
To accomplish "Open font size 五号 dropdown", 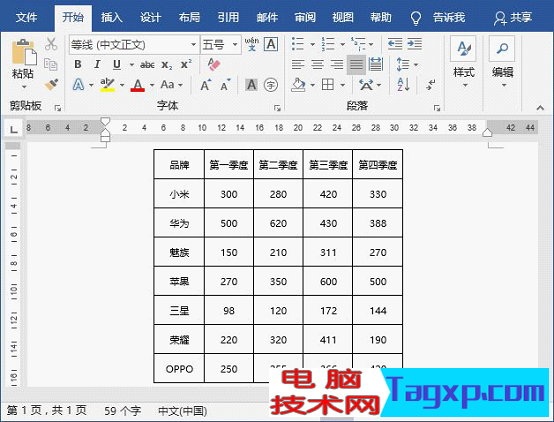I will [x=220, y=45].
